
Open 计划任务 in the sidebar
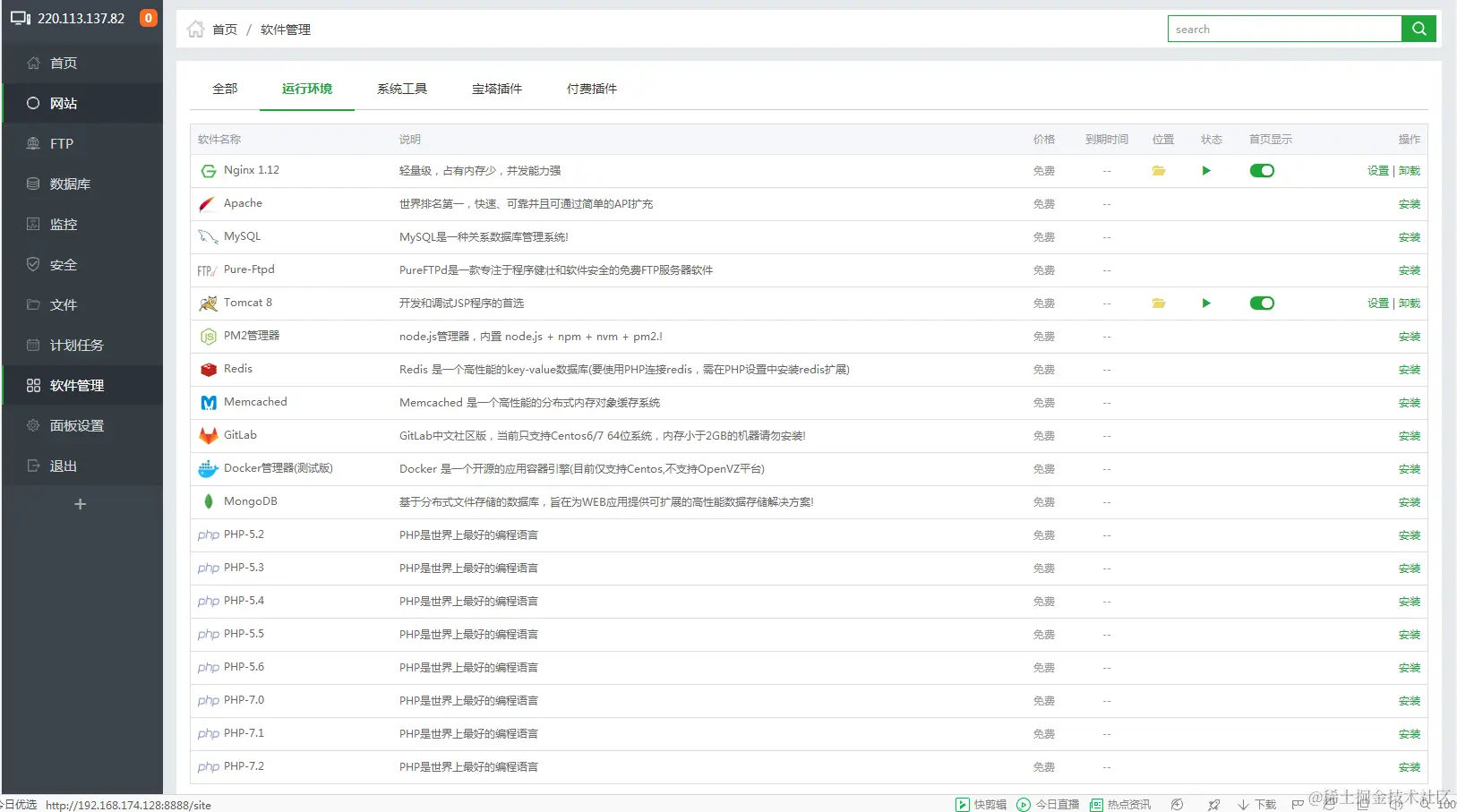pyautogui.click(x=82, y=345)
